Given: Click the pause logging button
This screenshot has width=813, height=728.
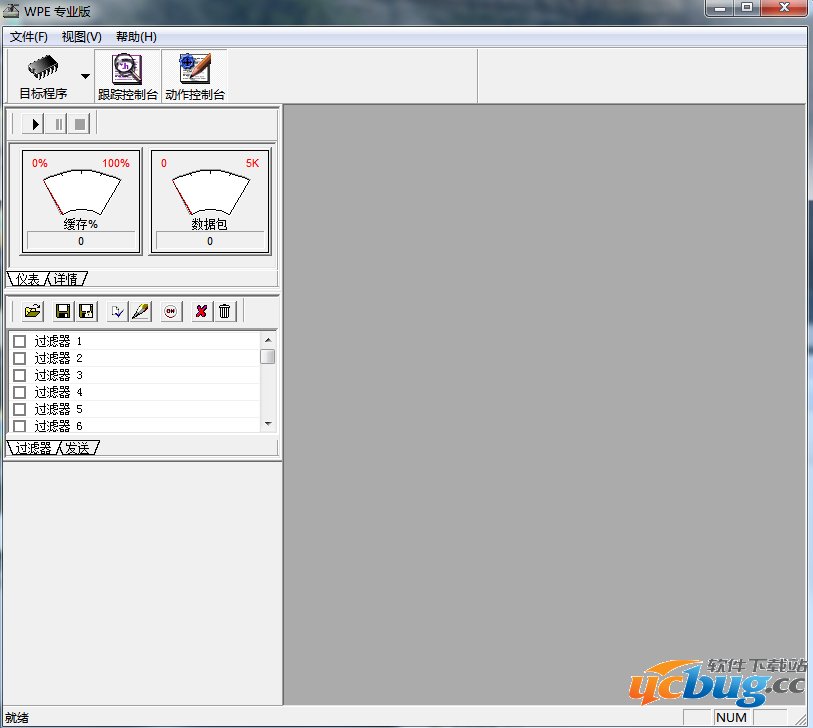Looking at the screenshot, I should pyautogui.click(x=57, y=124).
